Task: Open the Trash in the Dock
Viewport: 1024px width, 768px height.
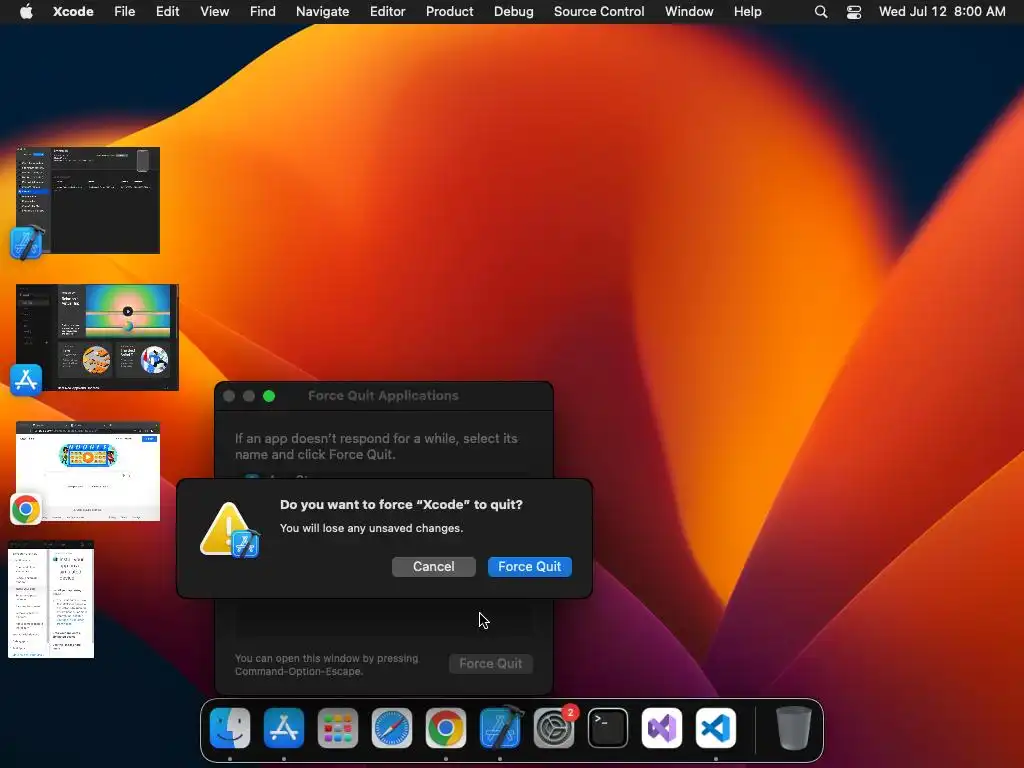Action: tap(793, 728)
